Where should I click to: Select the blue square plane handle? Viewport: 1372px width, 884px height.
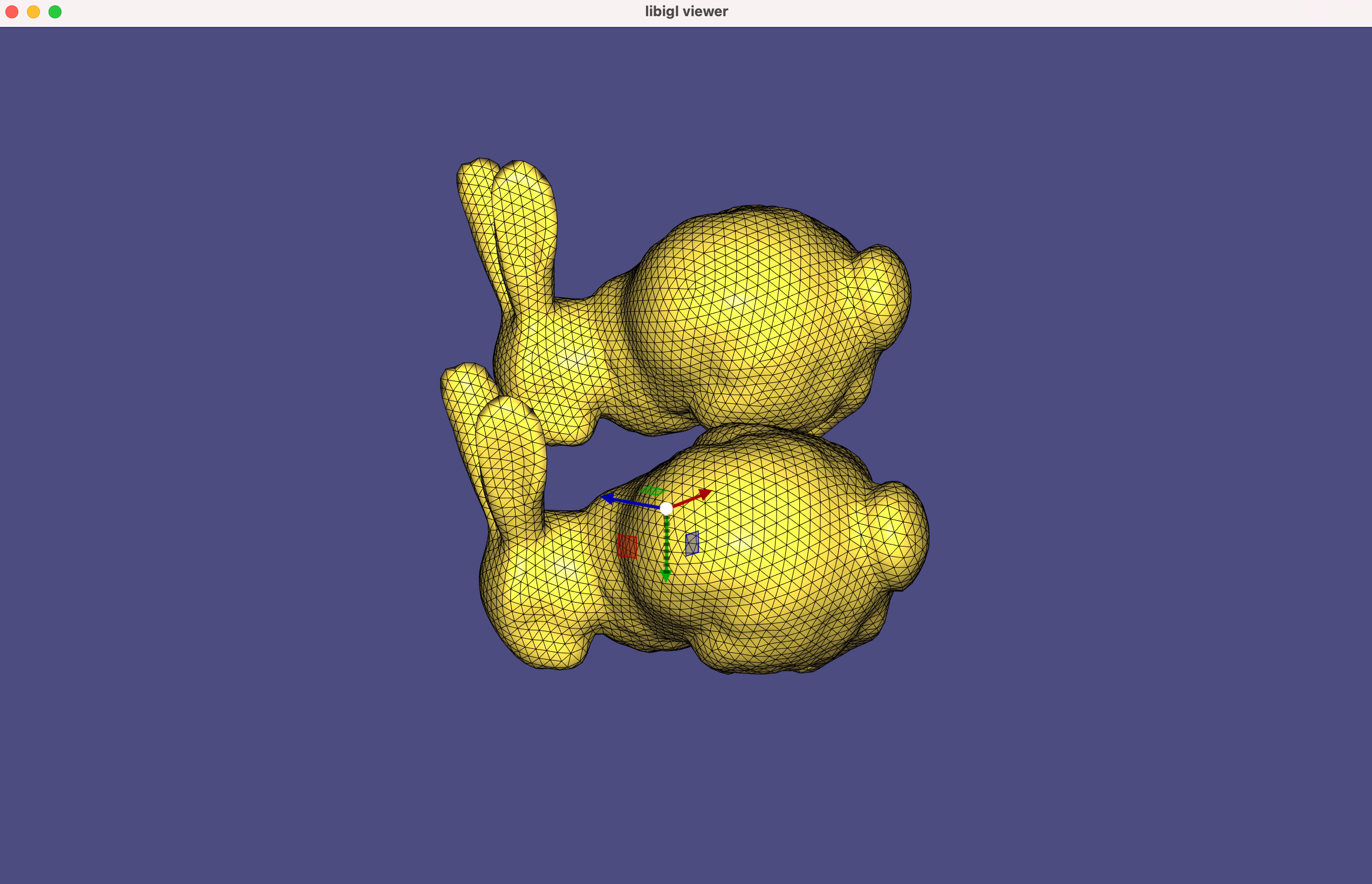pos(692,543)
